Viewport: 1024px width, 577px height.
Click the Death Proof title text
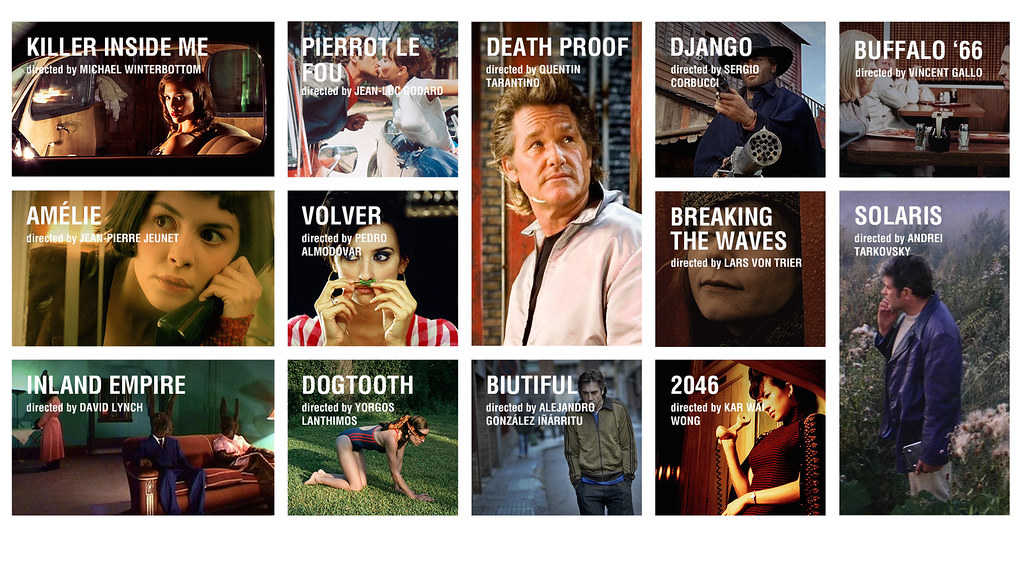click(557, 47)
